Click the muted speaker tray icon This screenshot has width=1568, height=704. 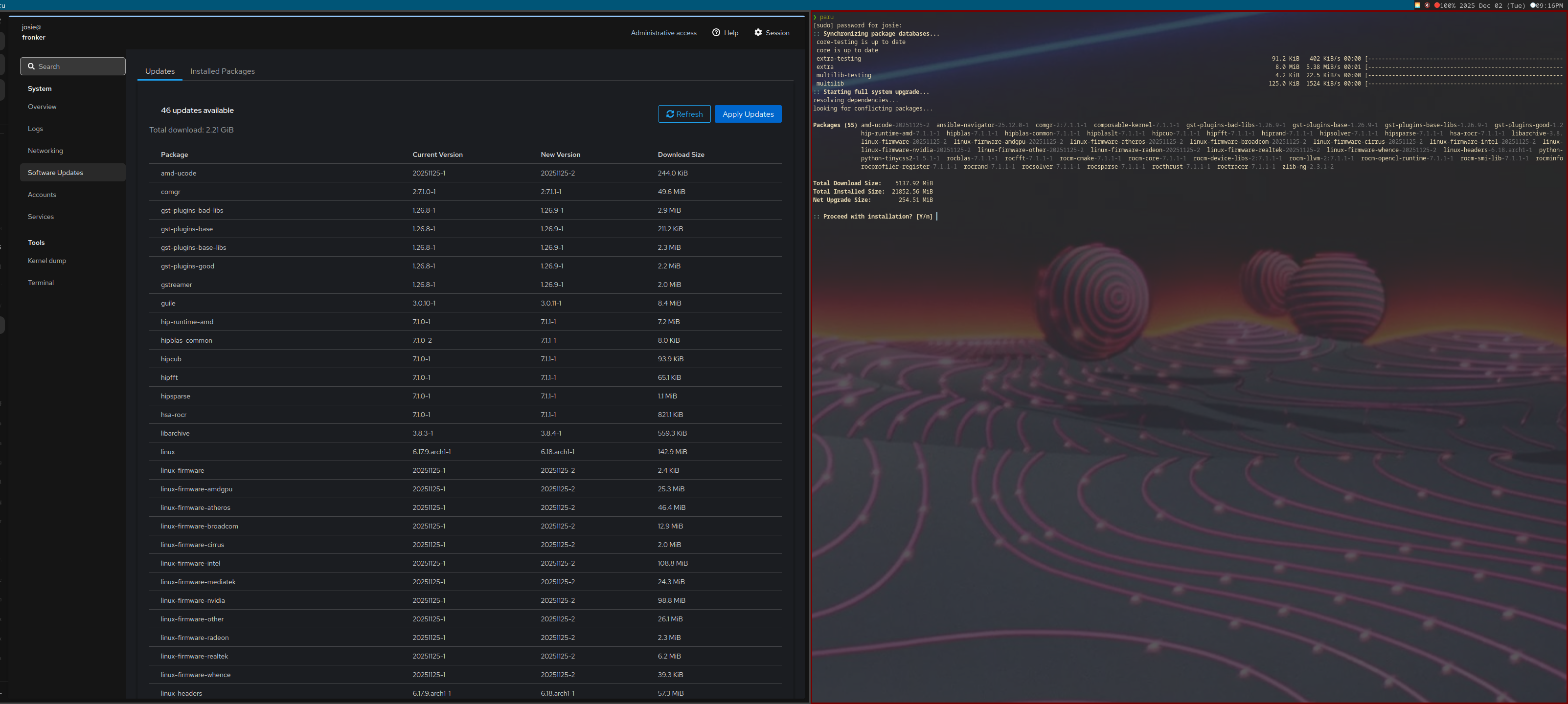pyautogui.click(x=1427, y=5)
